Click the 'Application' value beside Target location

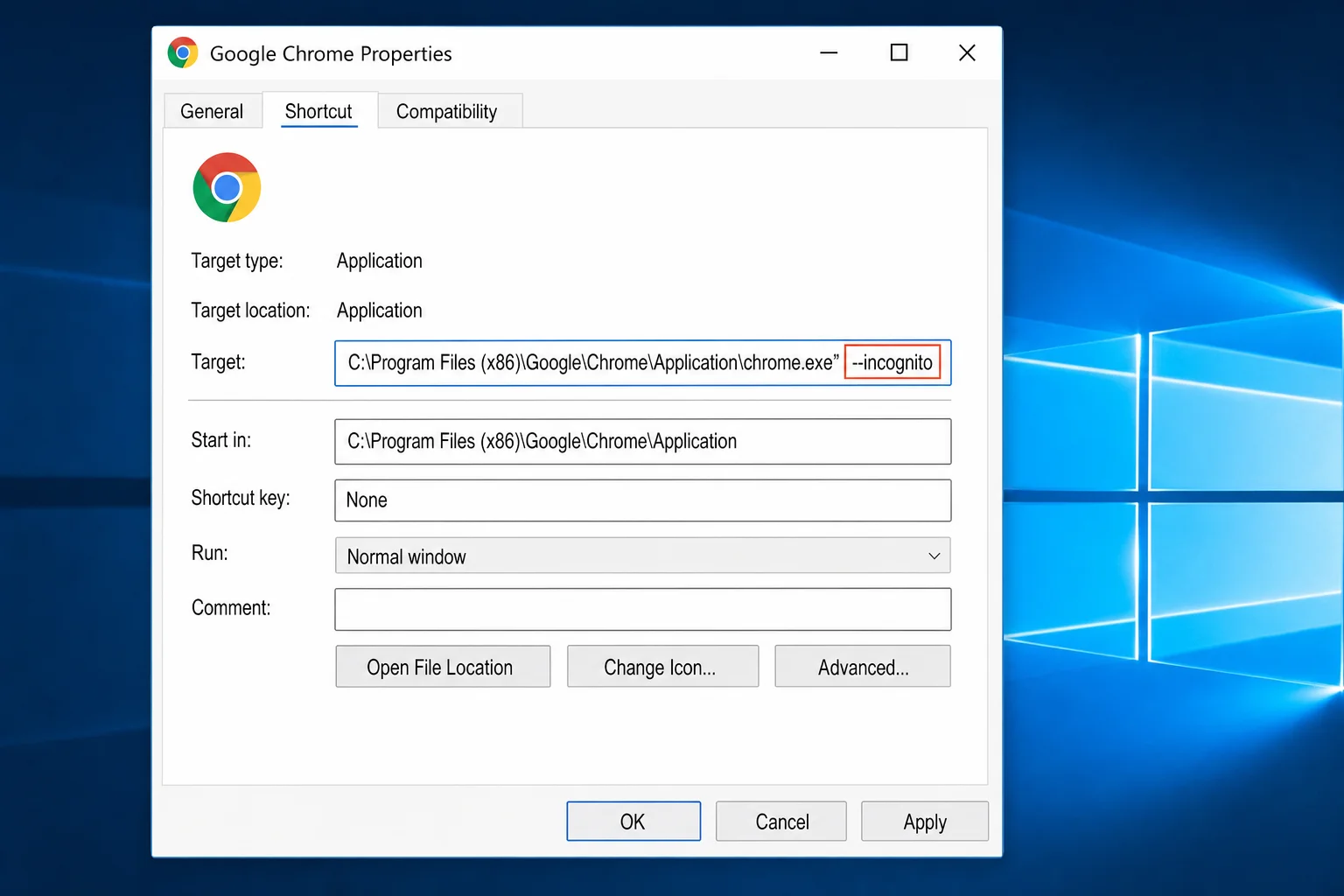point(379,311)
